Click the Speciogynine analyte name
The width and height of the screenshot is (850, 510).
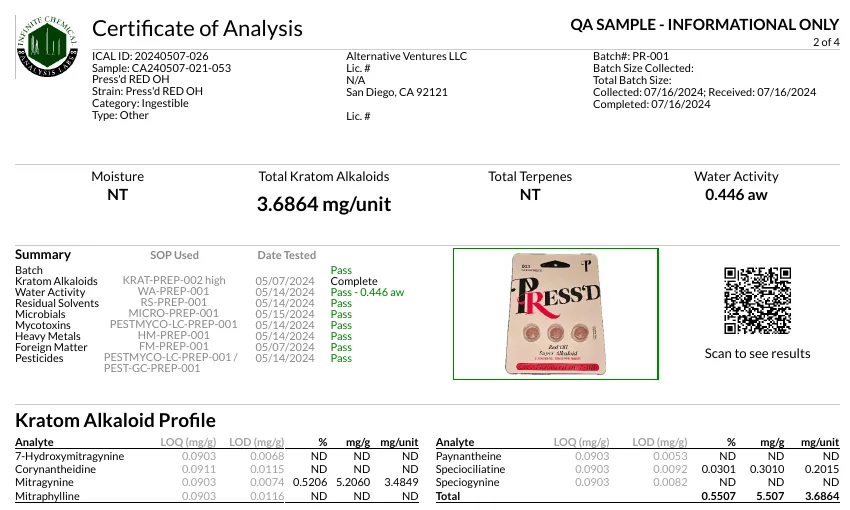[467, 482]
